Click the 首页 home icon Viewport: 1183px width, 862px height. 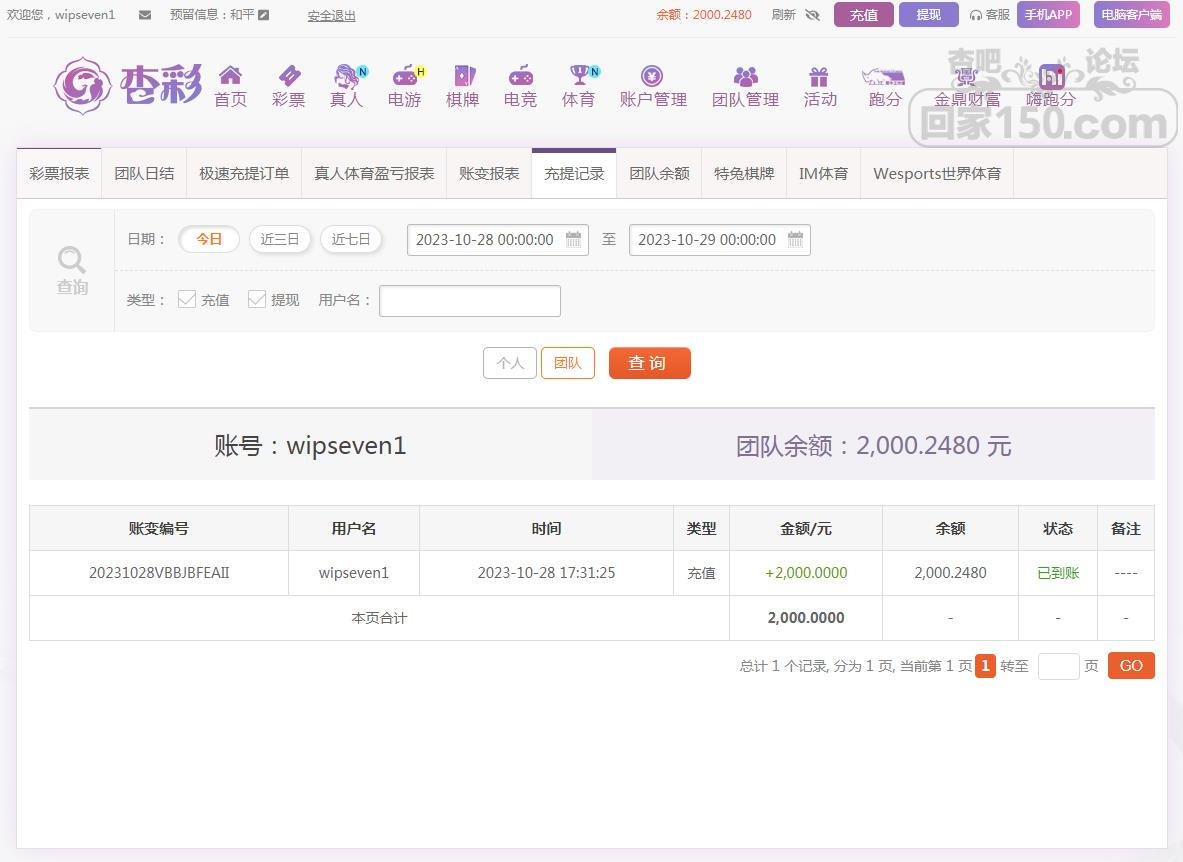[230, 76]
